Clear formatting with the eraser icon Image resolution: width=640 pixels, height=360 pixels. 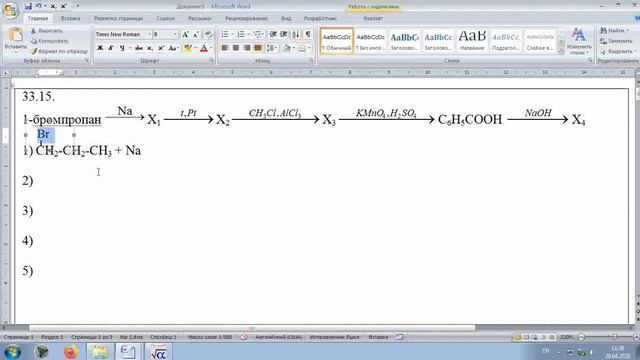208,35
